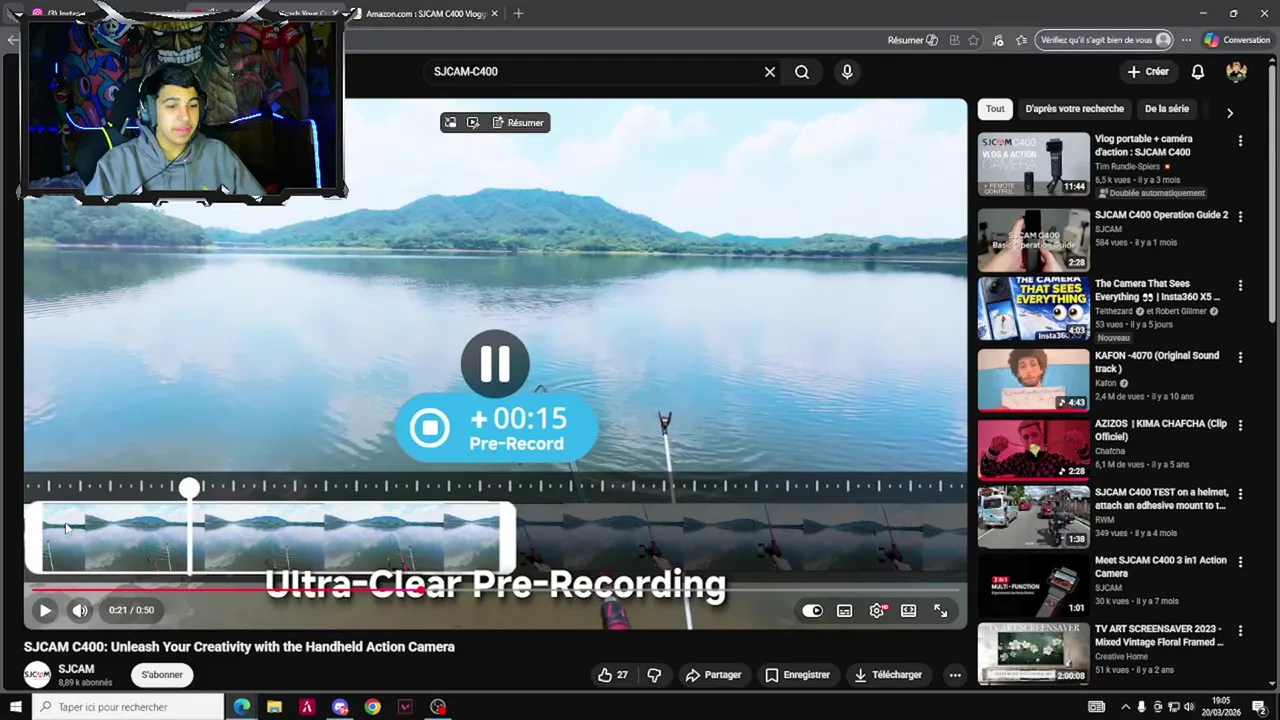Open a new browser tab with plus

[x=518, y=14]
